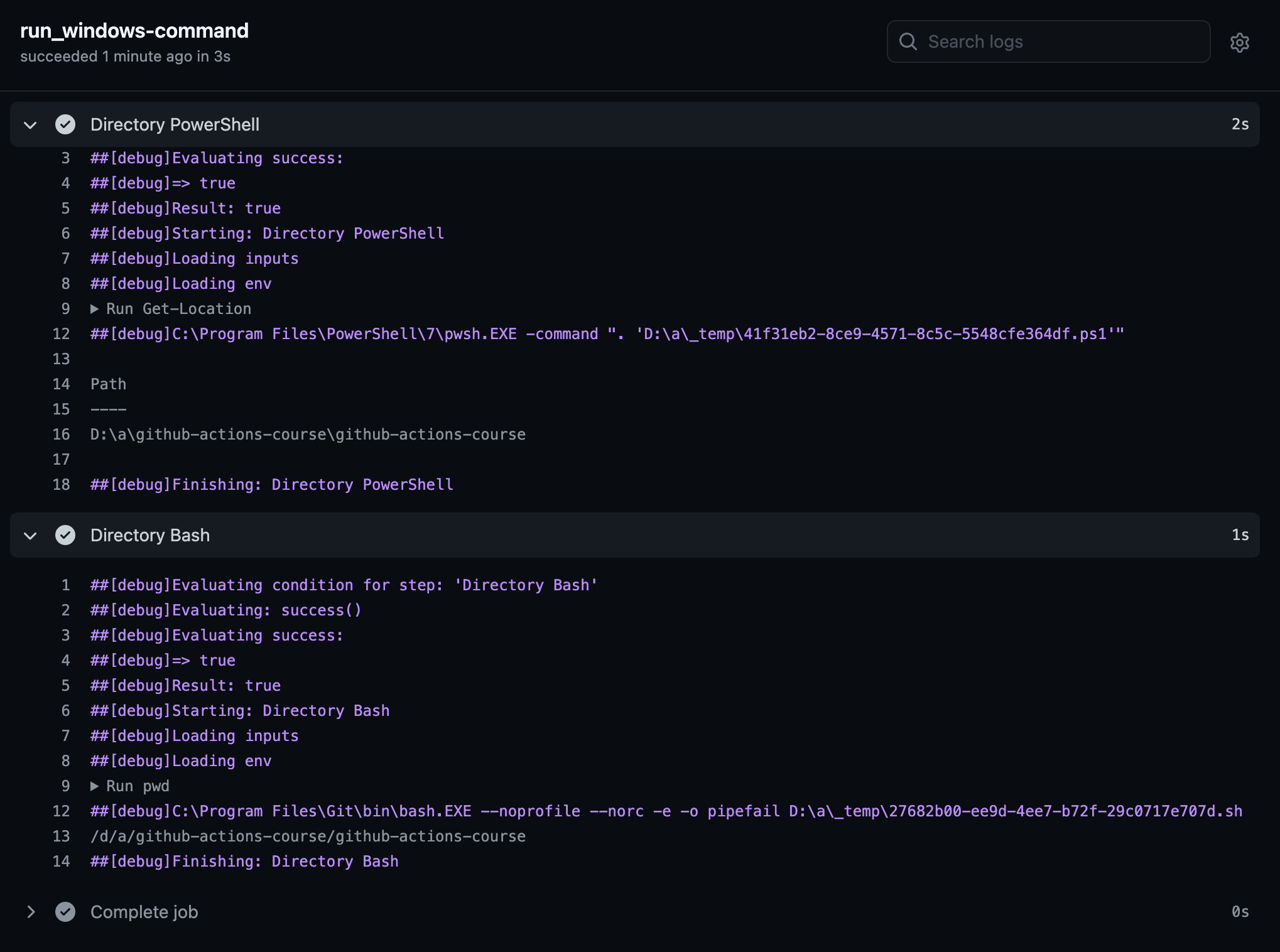Click the search magnifier icon in the logs field
Image resolution: width=1280 pixels, height=952 pixels.
coord(908,41)
